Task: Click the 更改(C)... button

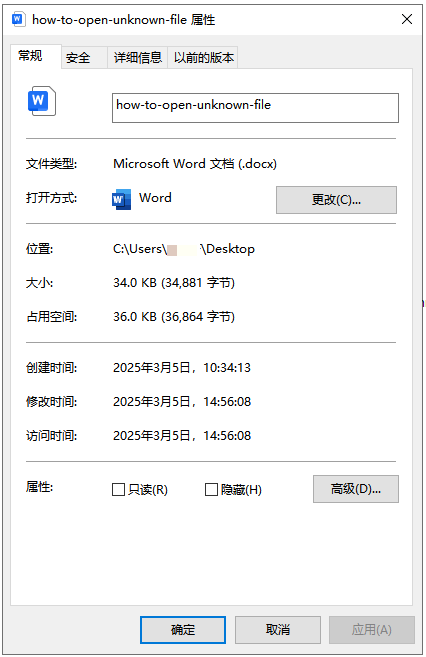Action: point(336,200)
